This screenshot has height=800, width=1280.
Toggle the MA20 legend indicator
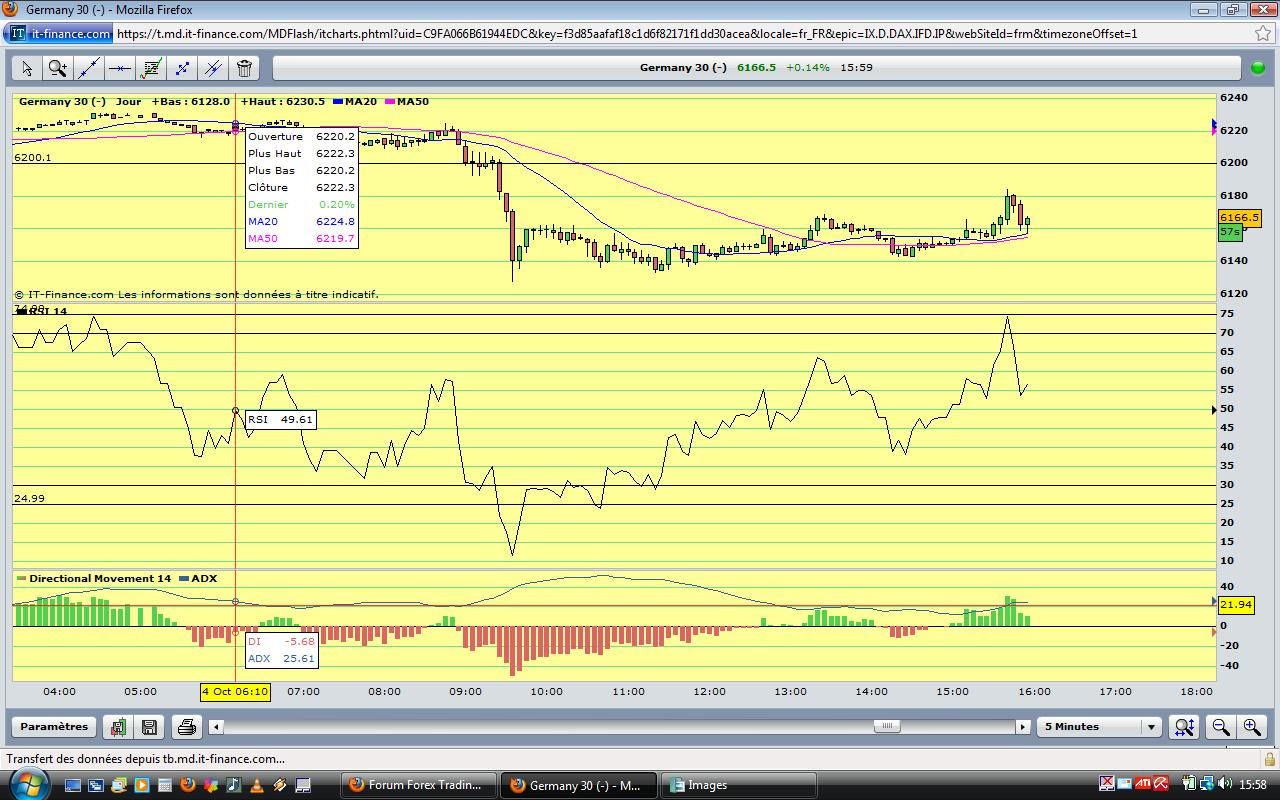pyautogui.click(x=355, y=102)
